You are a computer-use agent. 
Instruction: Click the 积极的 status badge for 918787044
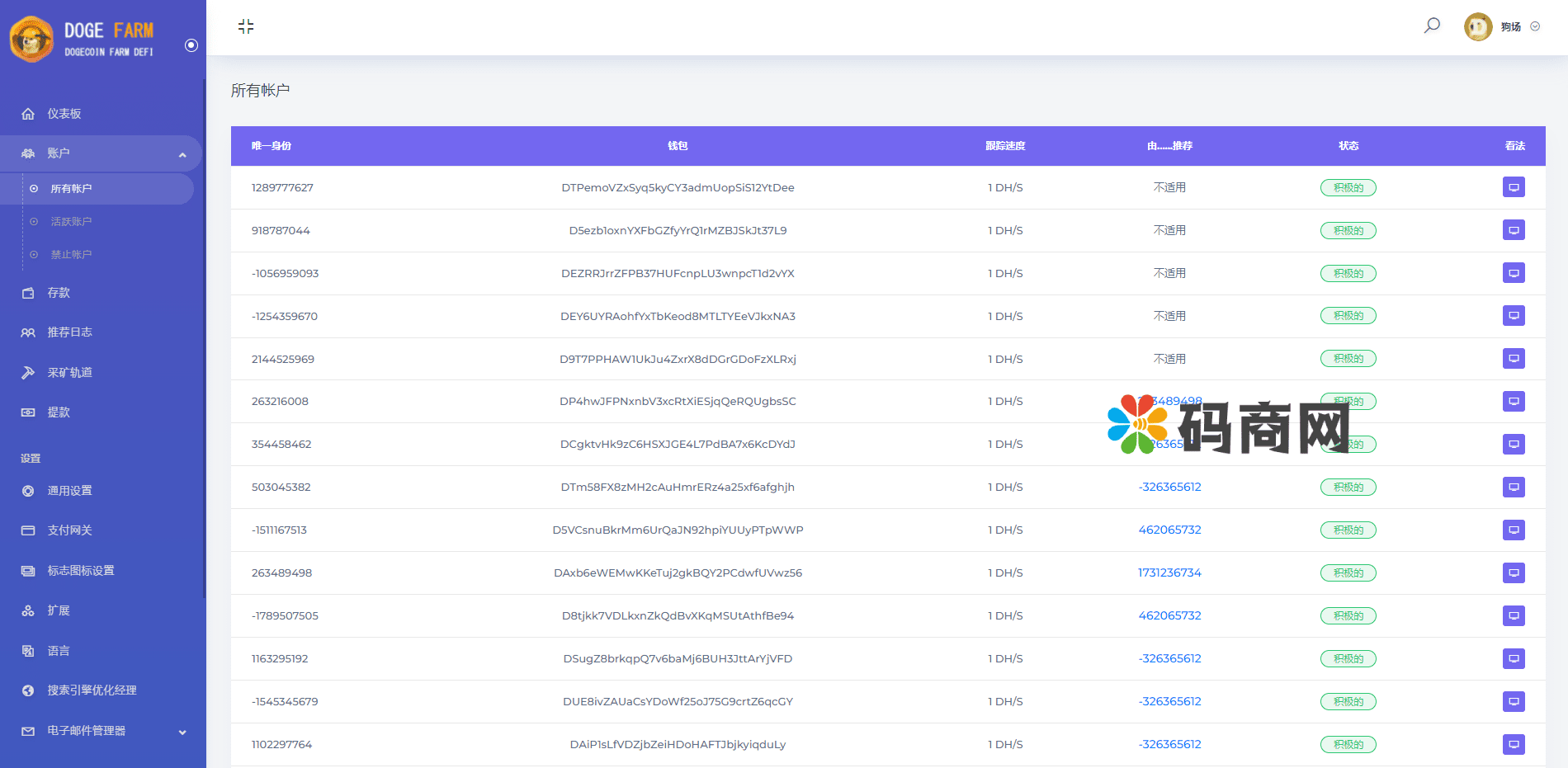[1348, 231]
